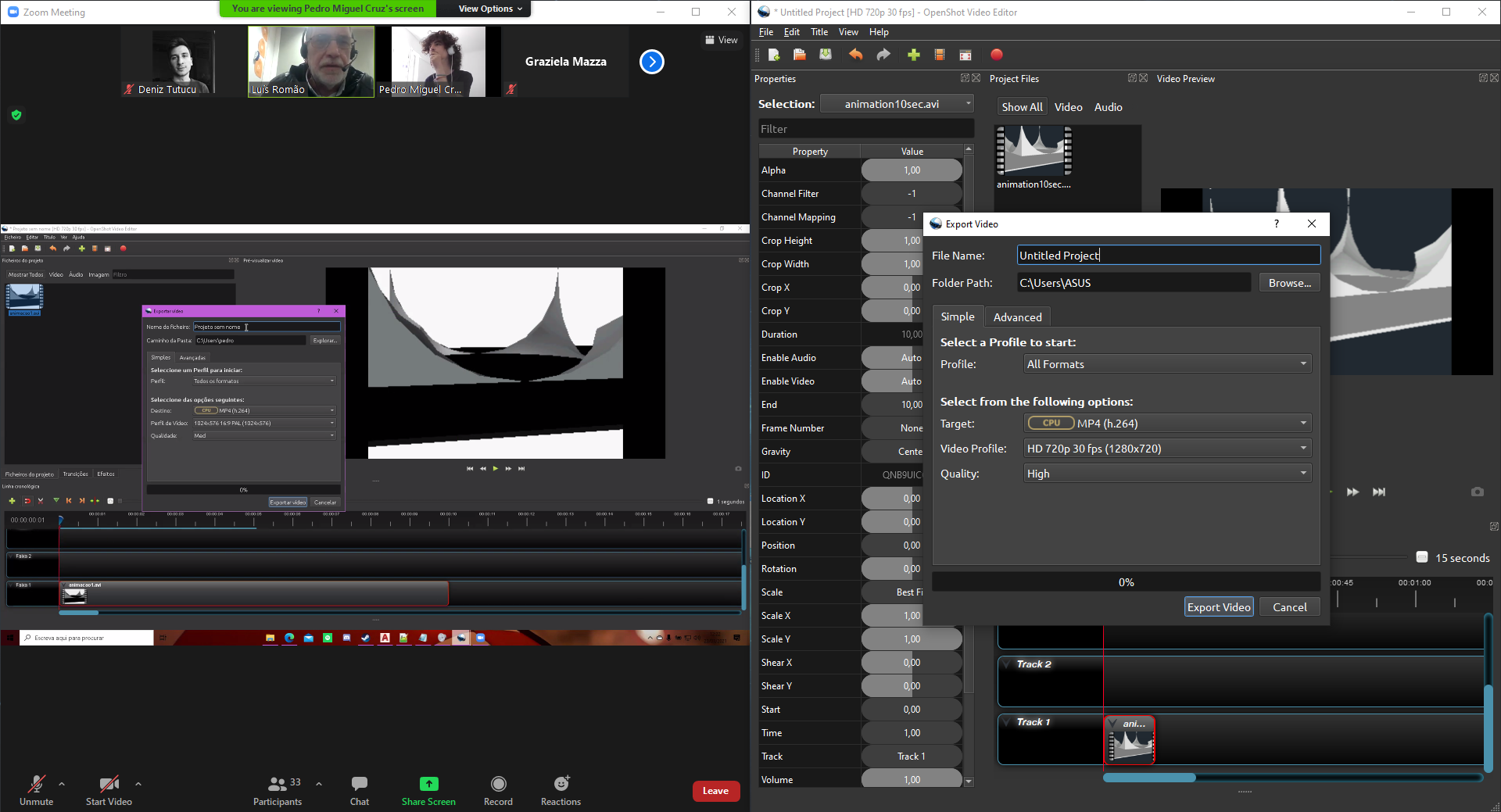The image size is (1501, 812).
Task: Click the Cancel button in Export dialog
Action: [x=1289, y=607]
